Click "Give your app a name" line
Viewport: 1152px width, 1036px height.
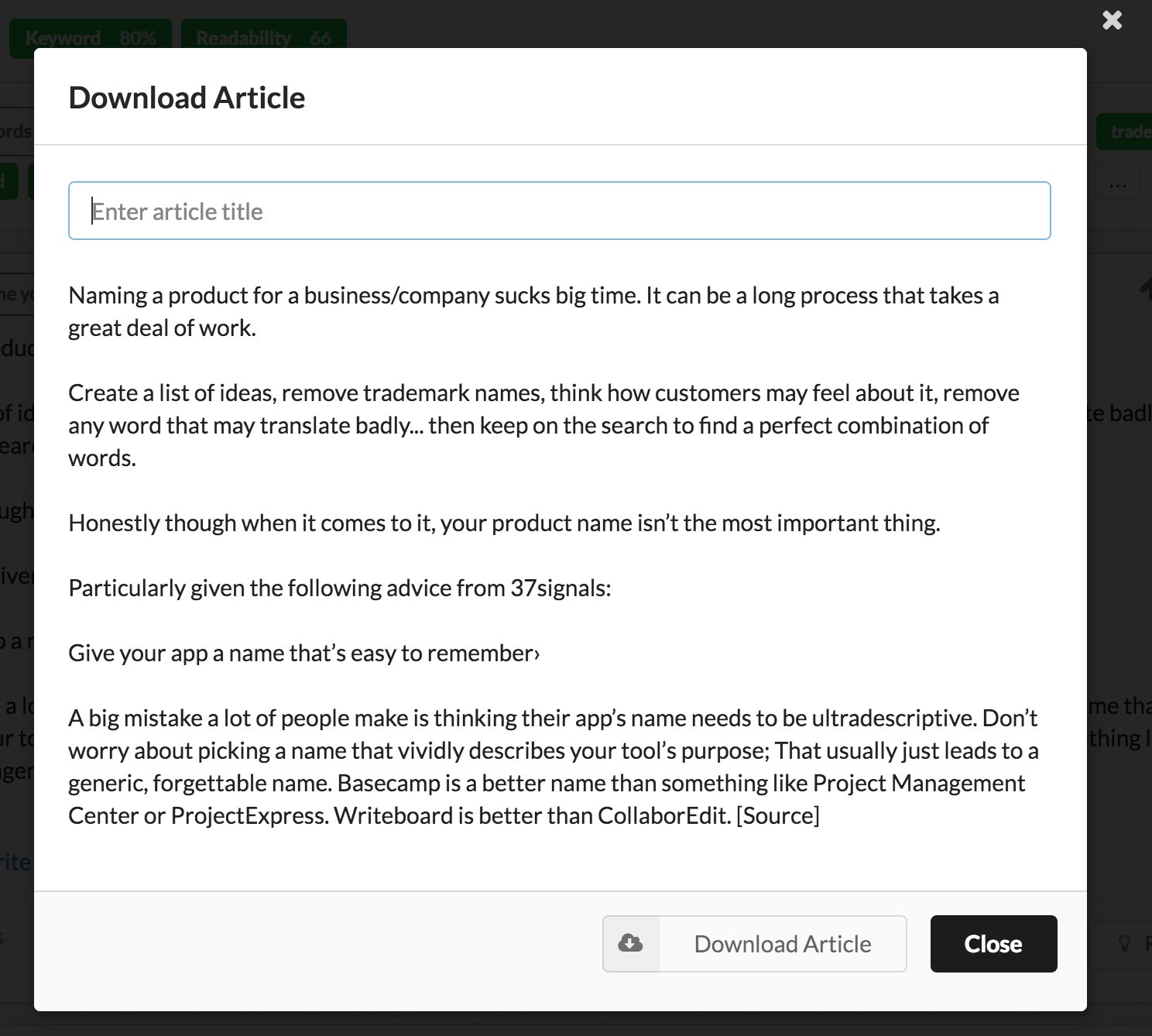303,653
